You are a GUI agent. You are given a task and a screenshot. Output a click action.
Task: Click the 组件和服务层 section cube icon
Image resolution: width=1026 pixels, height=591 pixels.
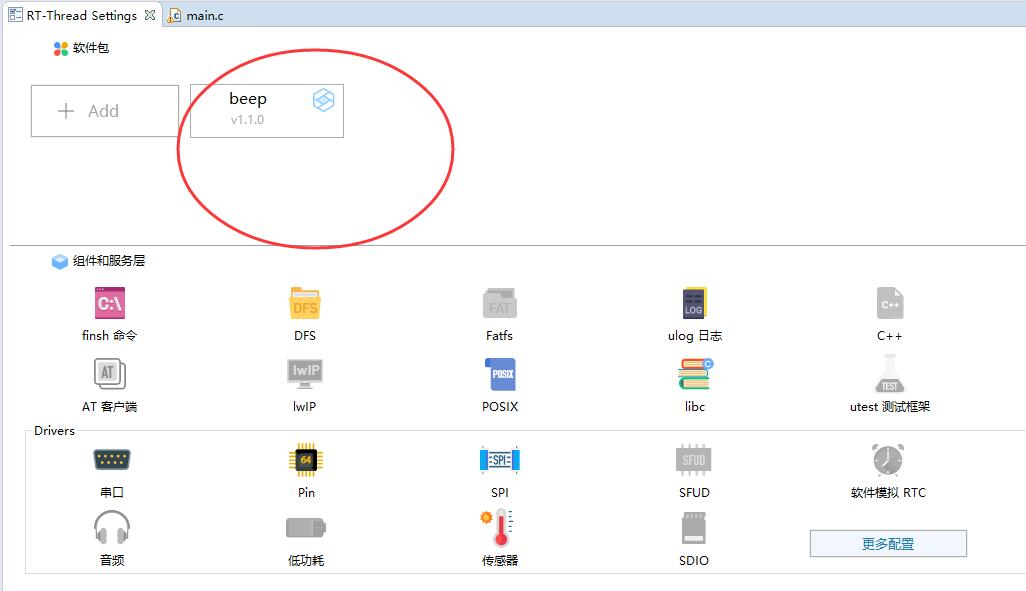pyautogui.click(x=60, y=262)
